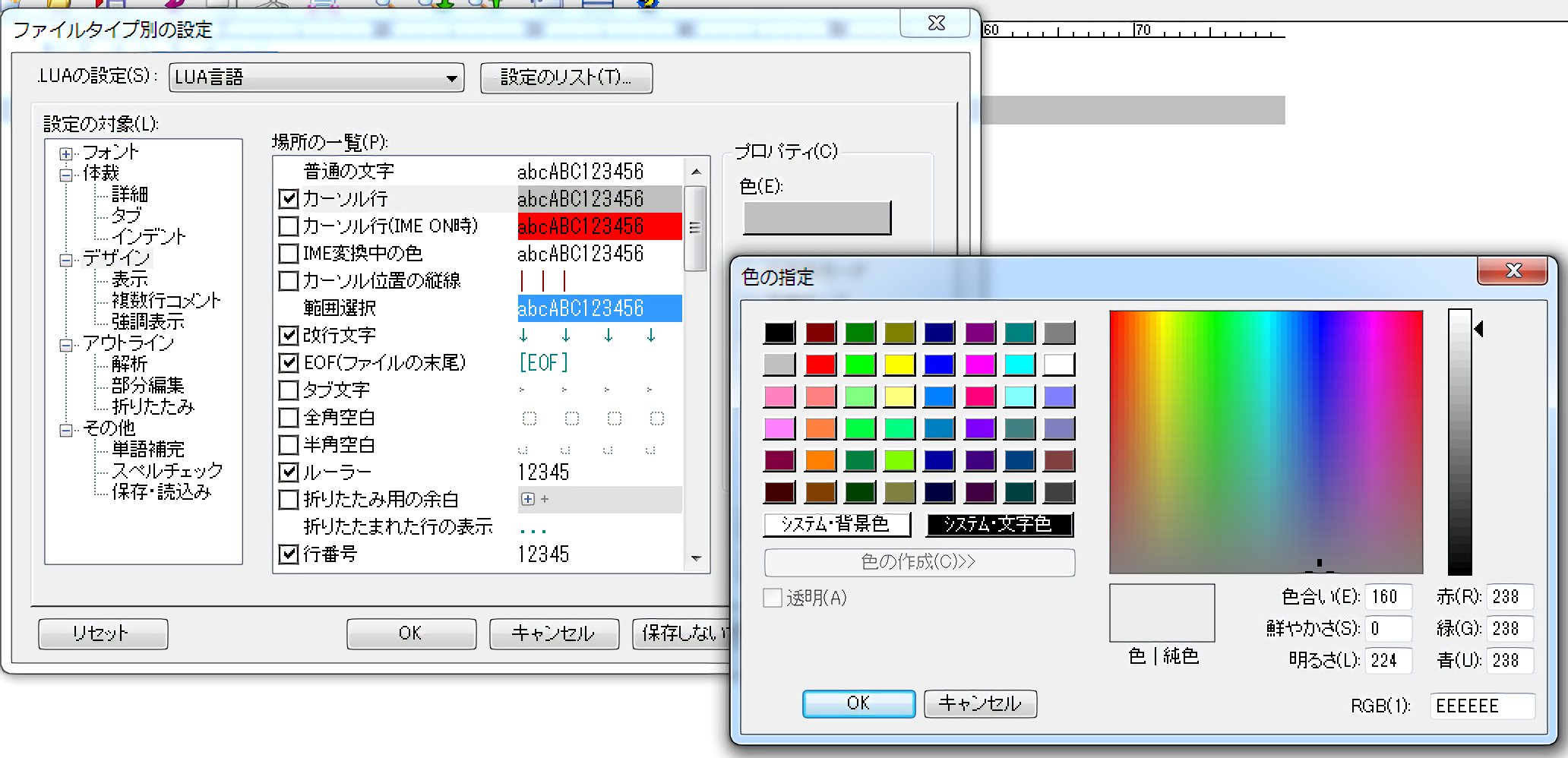Disable the 行番号 checkbox

point(289,554)
